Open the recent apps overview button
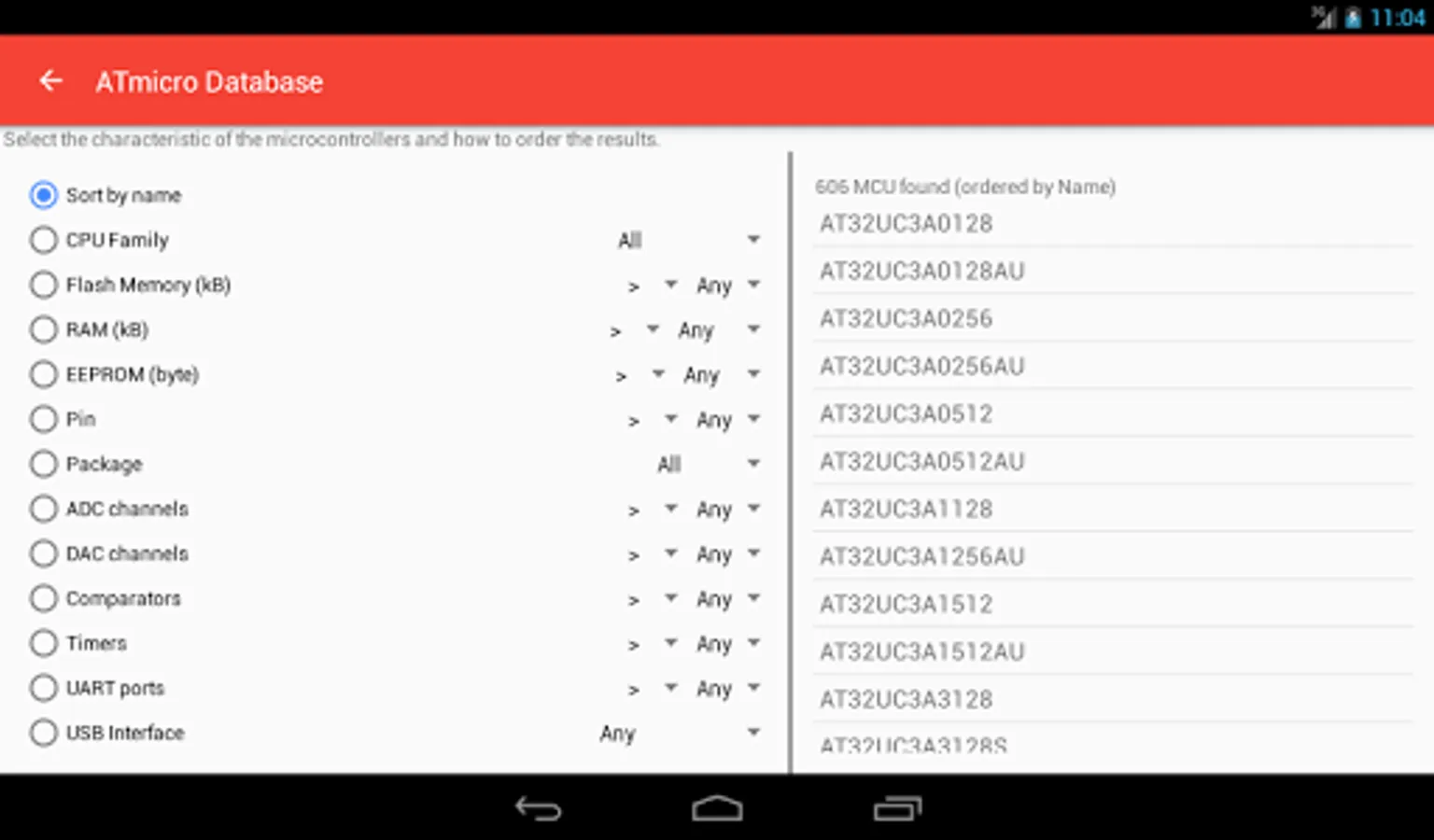The image size is (1434, 840). tap(897, 808)
